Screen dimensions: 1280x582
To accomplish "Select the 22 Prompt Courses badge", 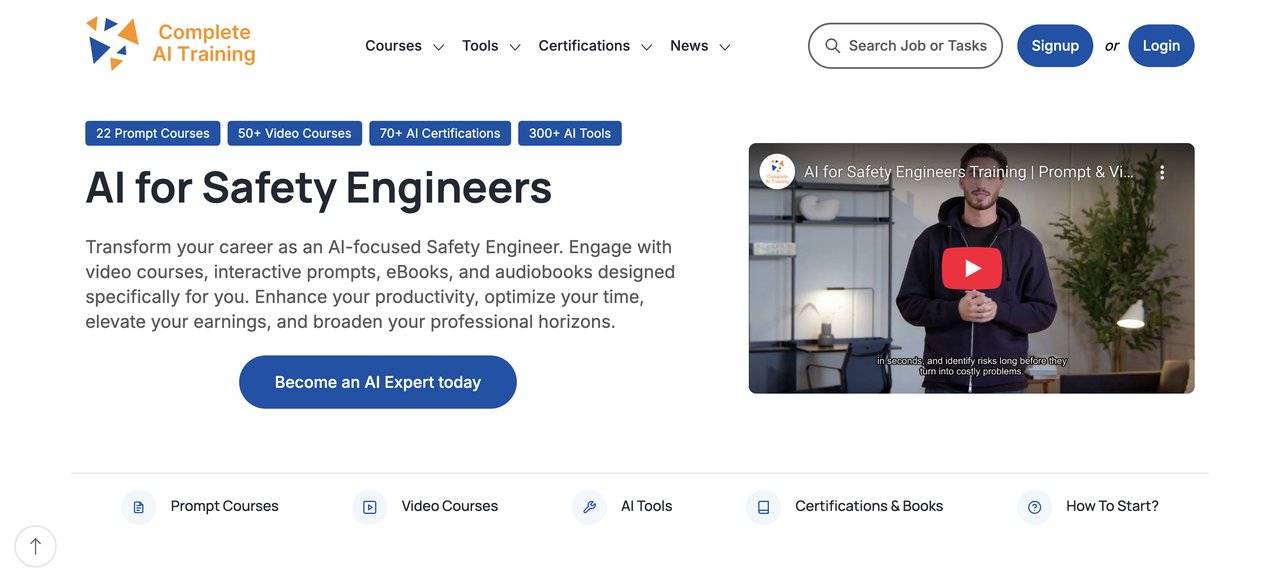I will point(153,133).
